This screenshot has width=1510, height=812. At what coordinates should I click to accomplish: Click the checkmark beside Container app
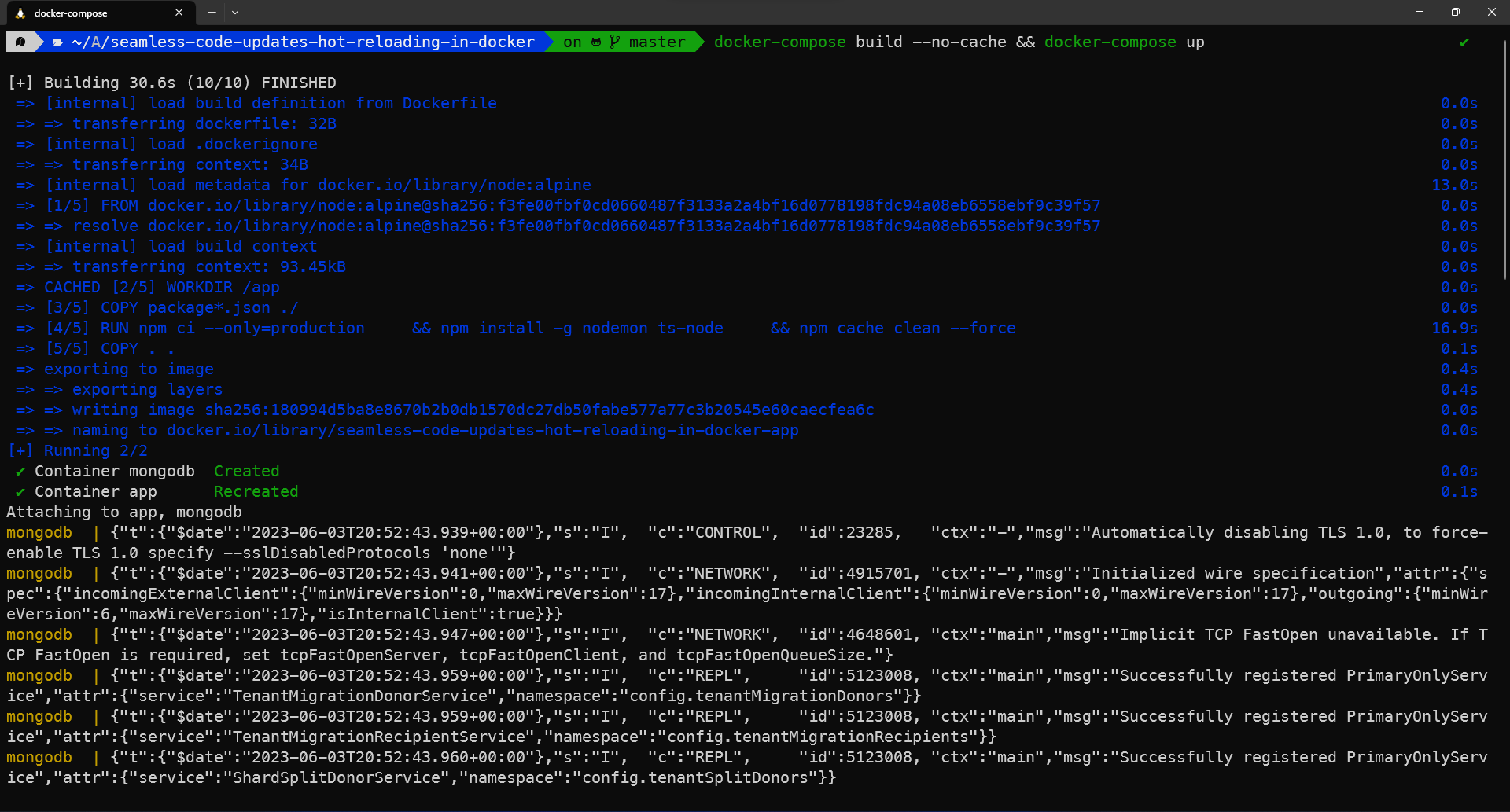pos(20,492)
